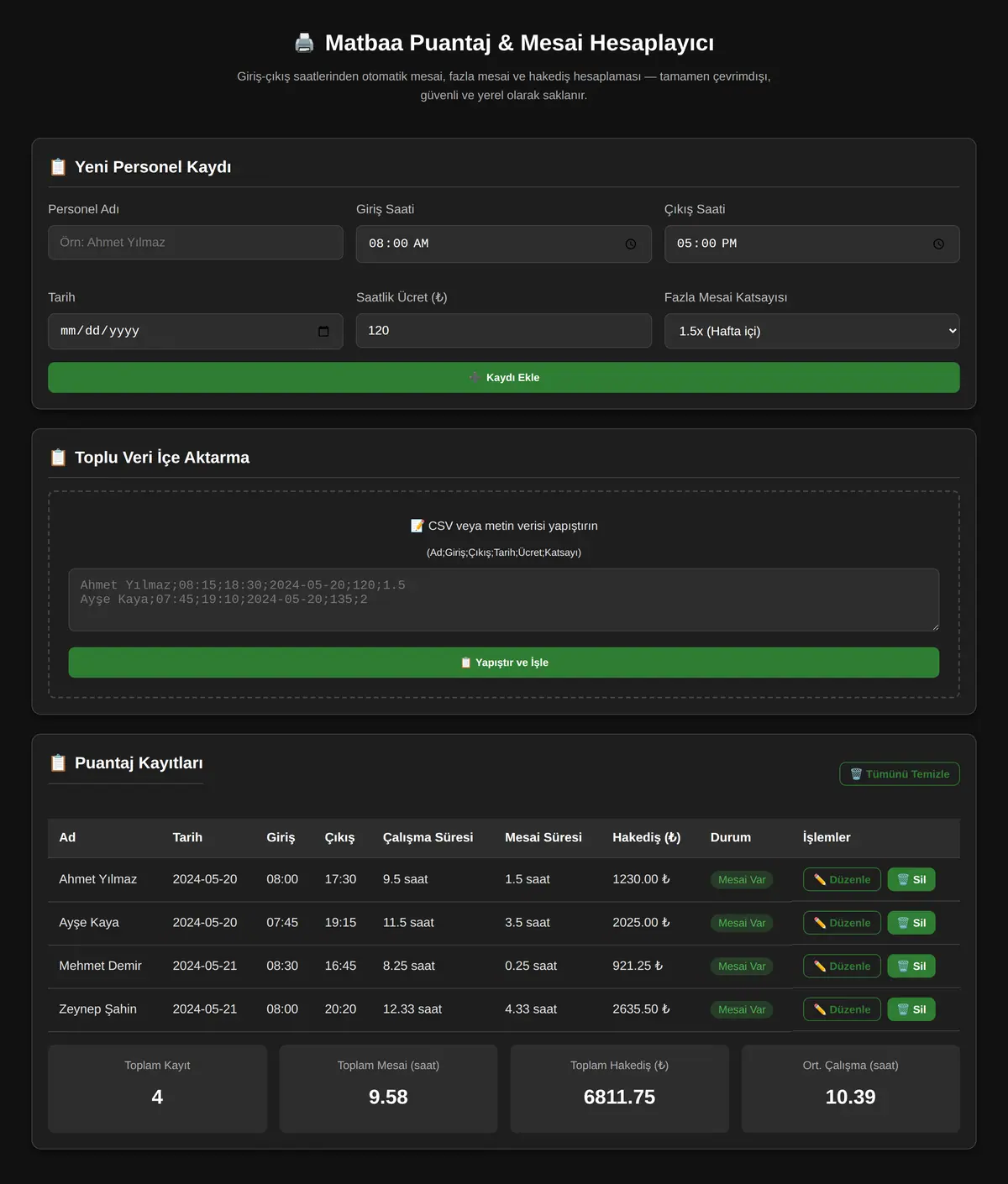Select the name cell Ayşe Kaya
Image resolution: width=1008 pixels, height=1184 pixels.
[x=89, y=923]
